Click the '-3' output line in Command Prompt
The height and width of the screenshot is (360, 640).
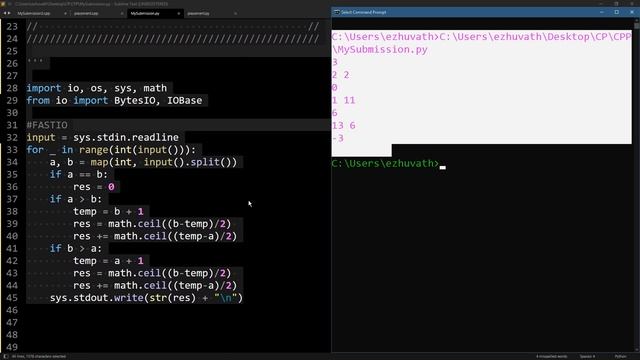point(338,138)
